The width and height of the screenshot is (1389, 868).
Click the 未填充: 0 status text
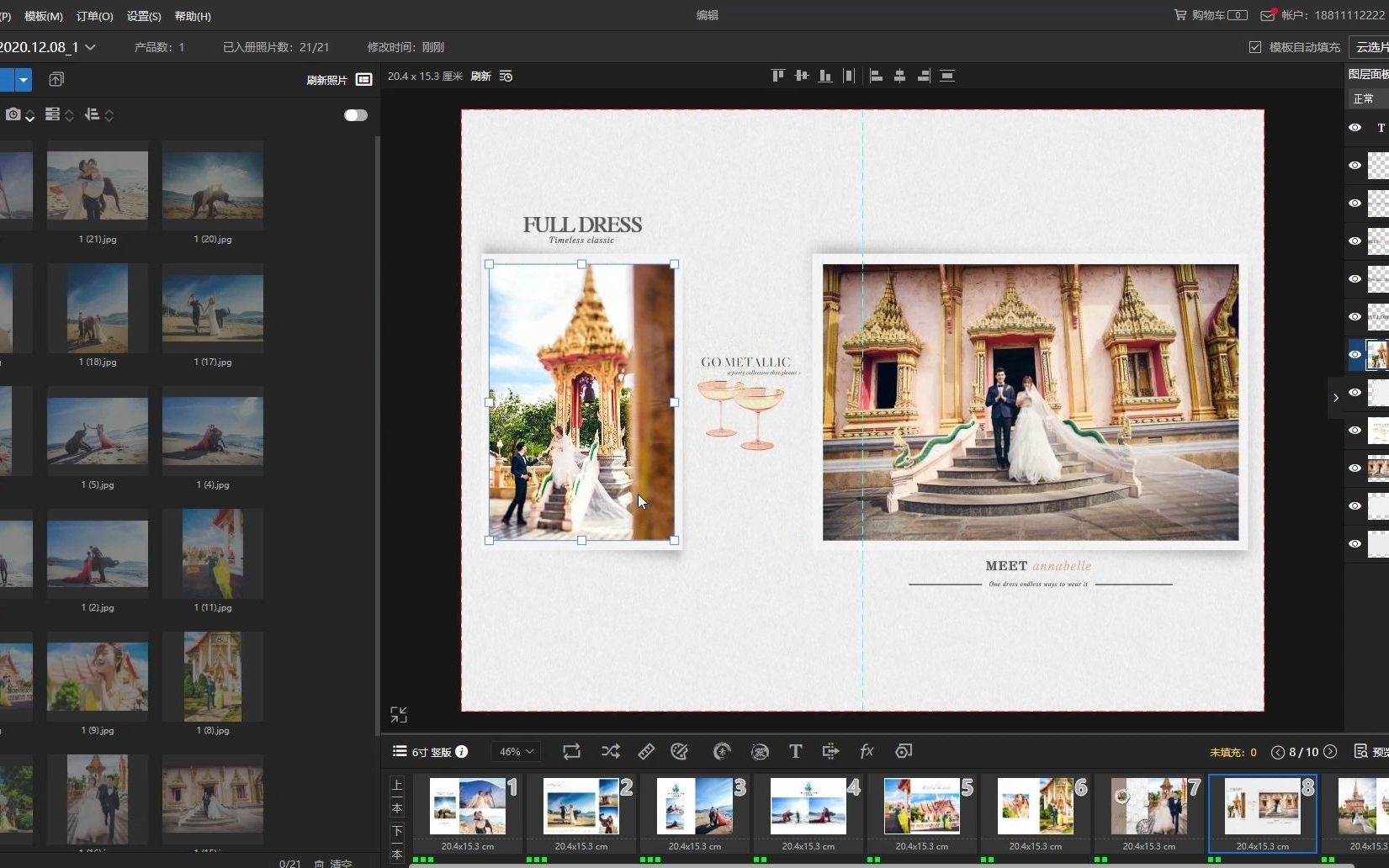point(1233,752)
